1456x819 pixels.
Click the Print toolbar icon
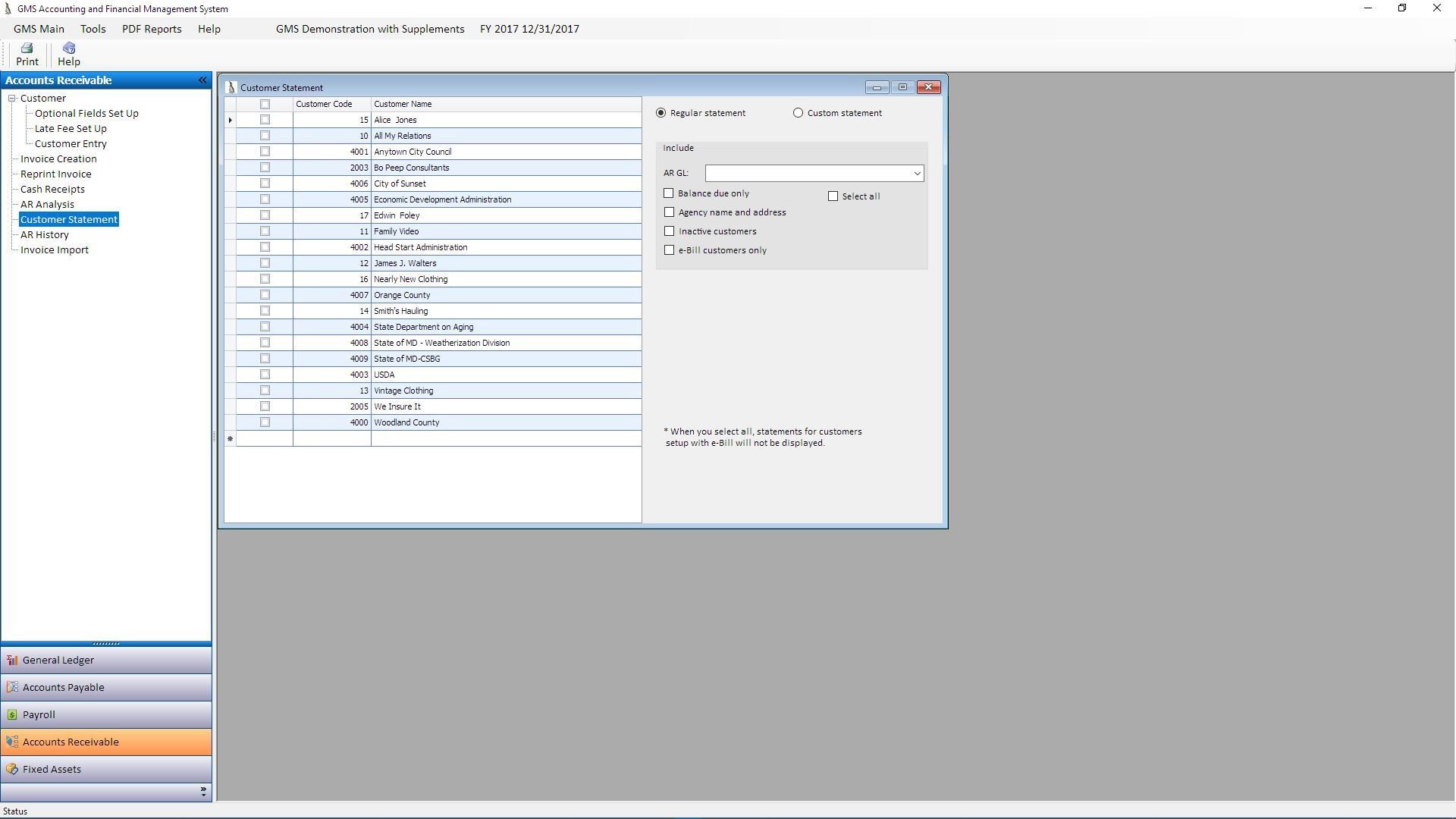[27, 49]
